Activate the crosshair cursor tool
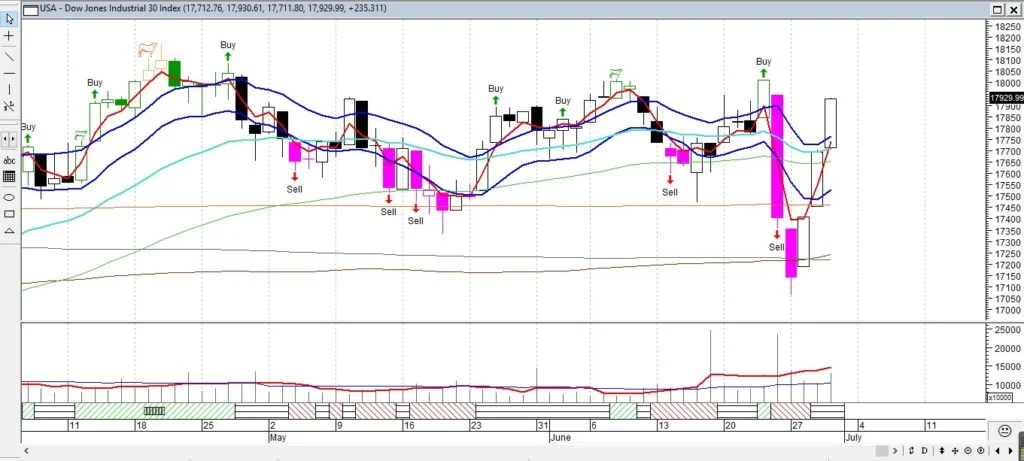This screenshot has width=1024, height=461. click(9, 37)
